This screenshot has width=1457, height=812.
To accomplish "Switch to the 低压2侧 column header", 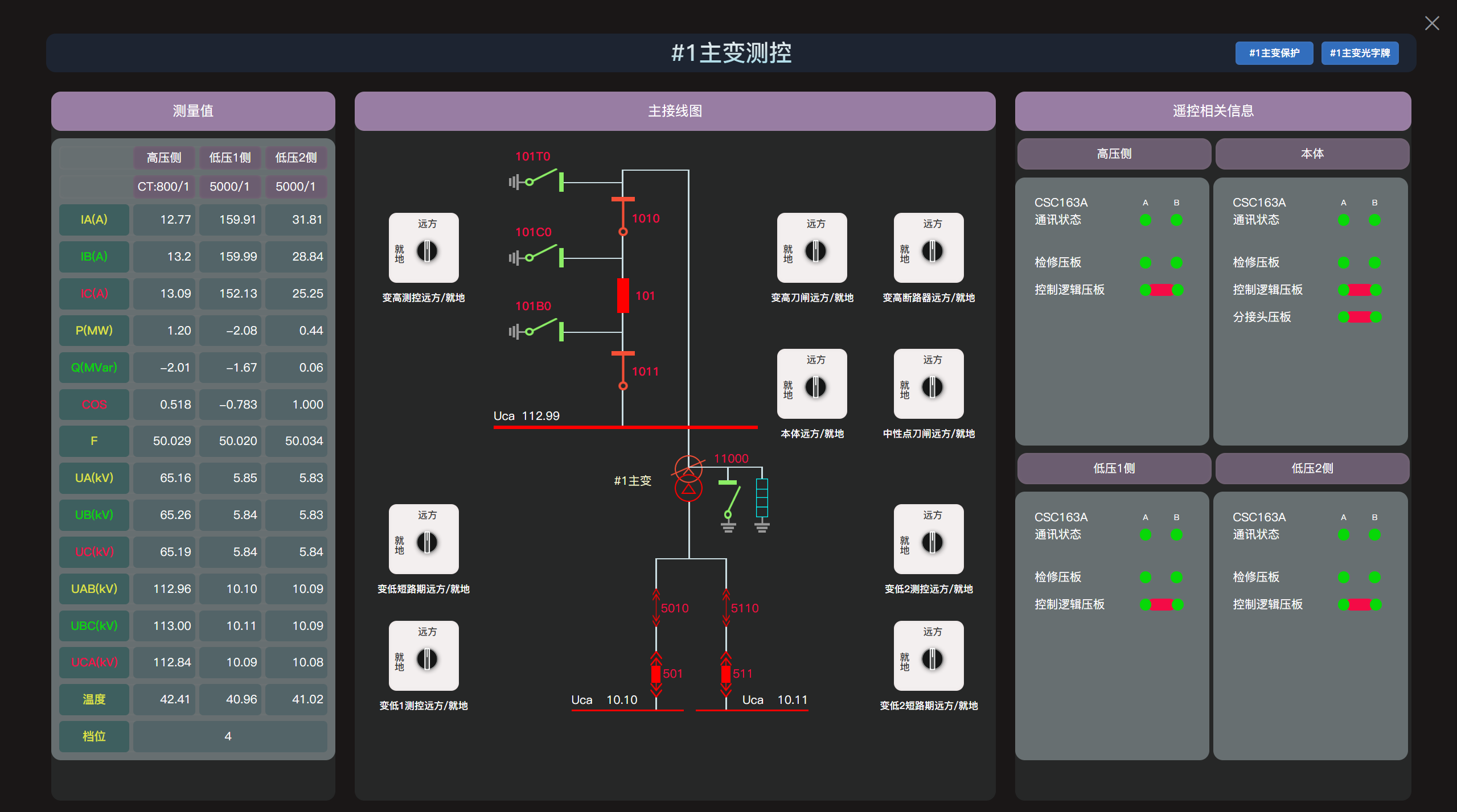I will 295,158.
